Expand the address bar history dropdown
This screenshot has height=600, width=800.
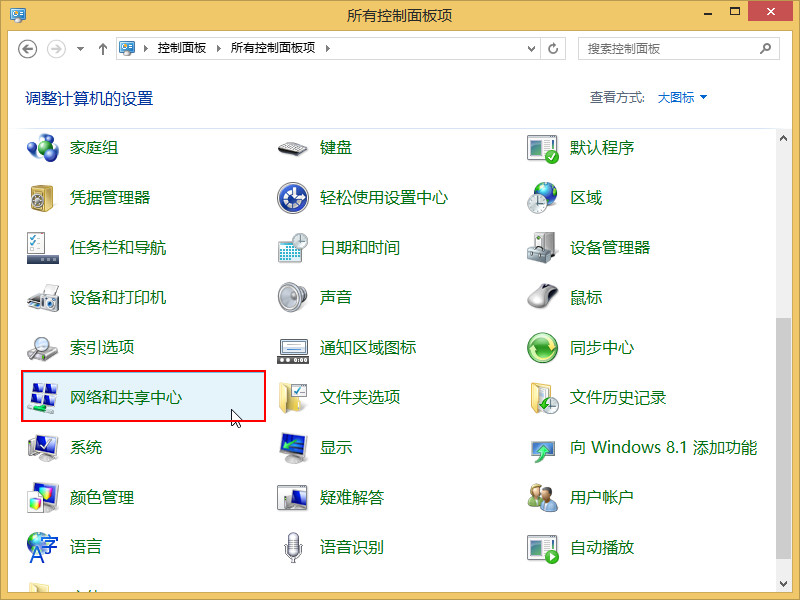tap(529, 48)
